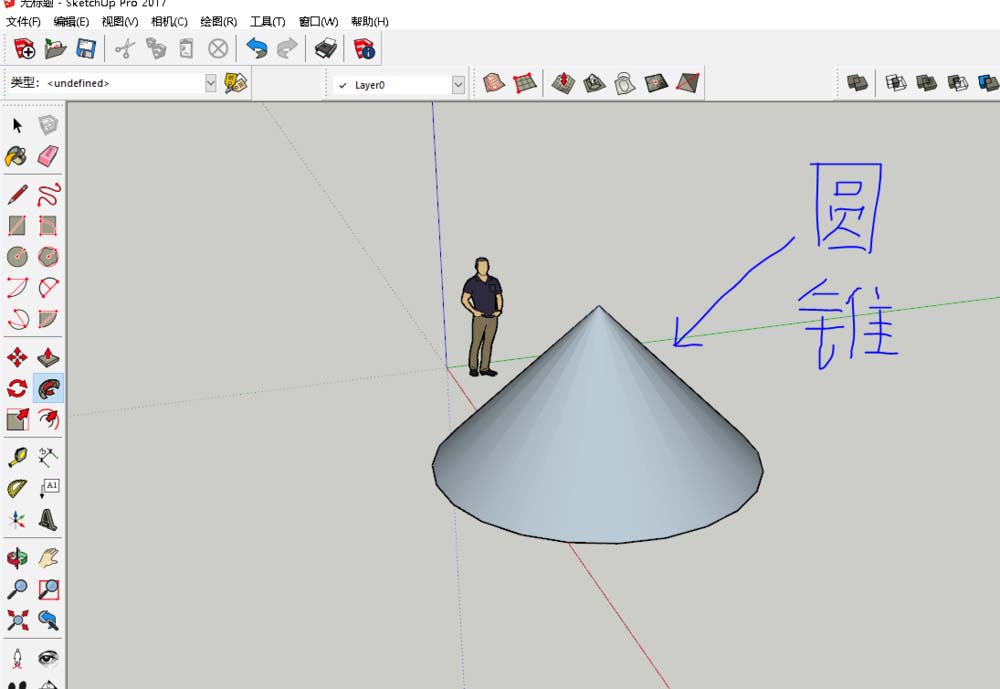Select the Sandbox Drape tool
The image size is (1000, 689).
click(x=625, y=83)
